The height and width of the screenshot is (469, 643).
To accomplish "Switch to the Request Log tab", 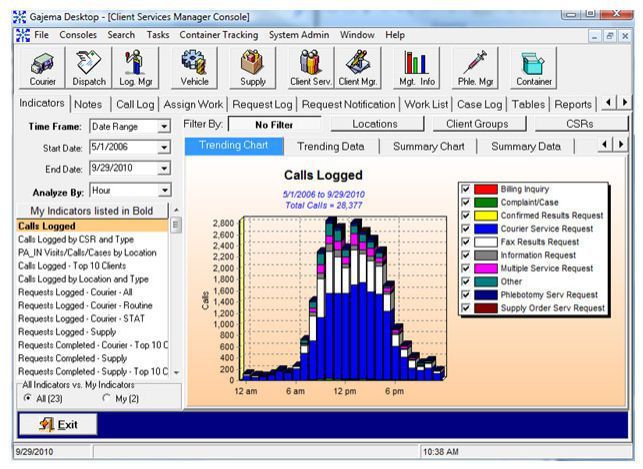I will (x=262, y=105).
